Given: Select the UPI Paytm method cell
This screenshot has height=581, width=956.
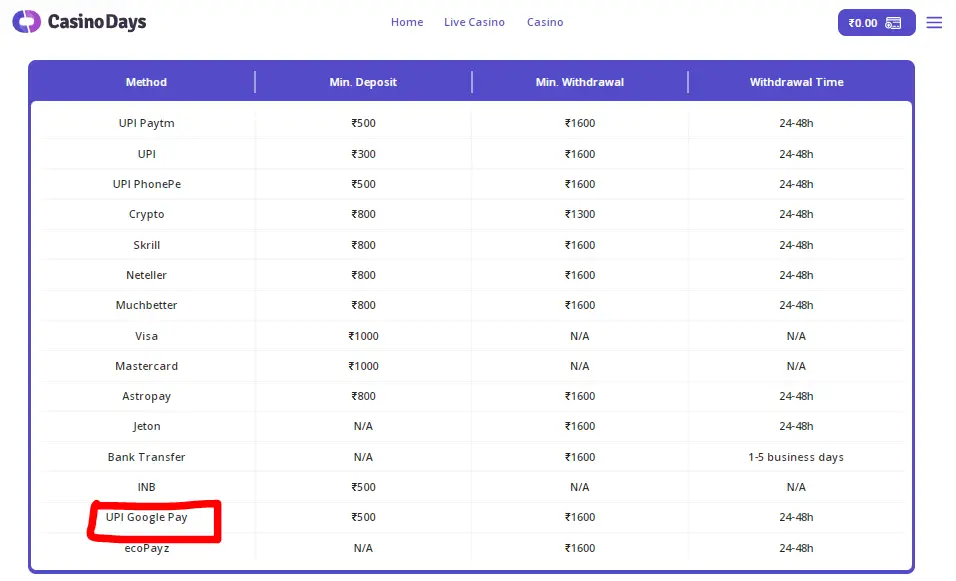Looking at the screenshot, I should (x=147, y=123).
